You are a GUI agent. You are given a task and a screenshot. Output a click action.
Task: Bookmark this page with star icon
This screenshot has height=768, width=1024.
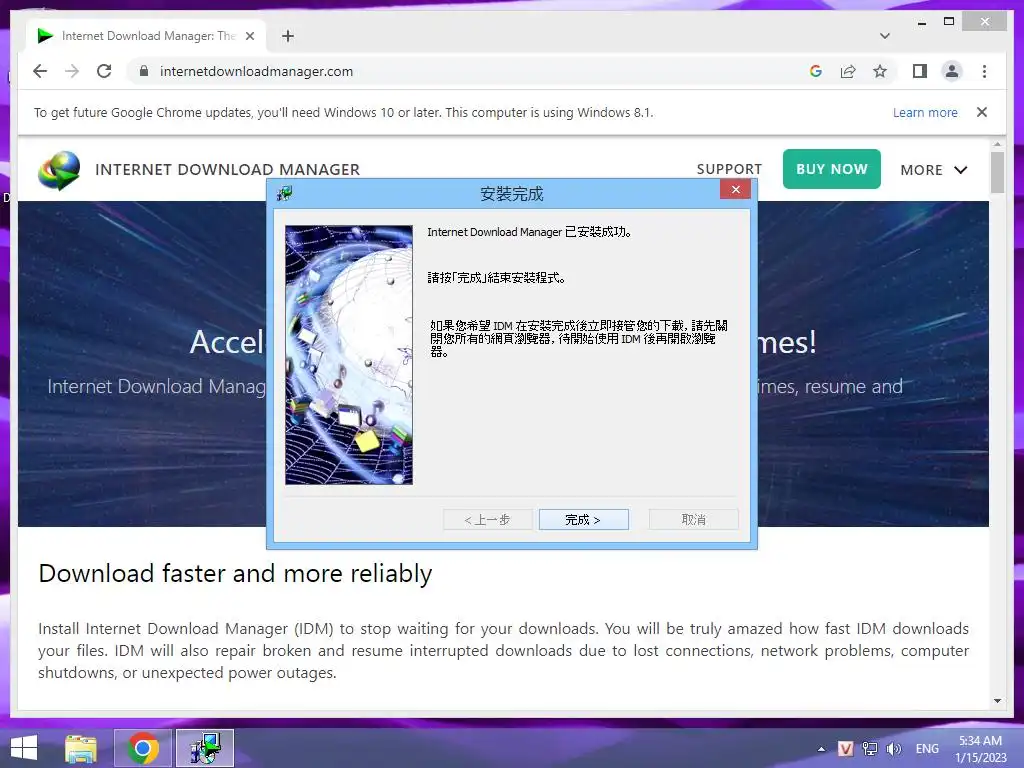point(880,71)
